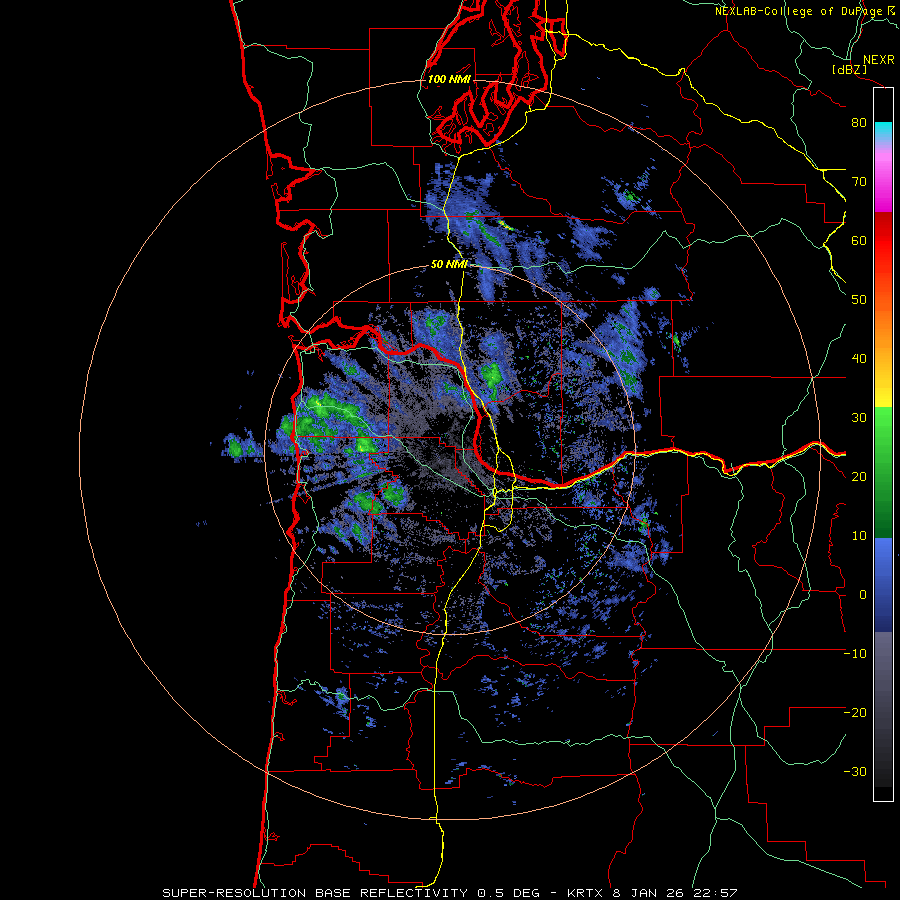Image resolution: width=900 pixels, height=900 pixels.
Task: Click the Super-Resolution Base Reflectivity caption text
Action: click(x=449, y=893)
